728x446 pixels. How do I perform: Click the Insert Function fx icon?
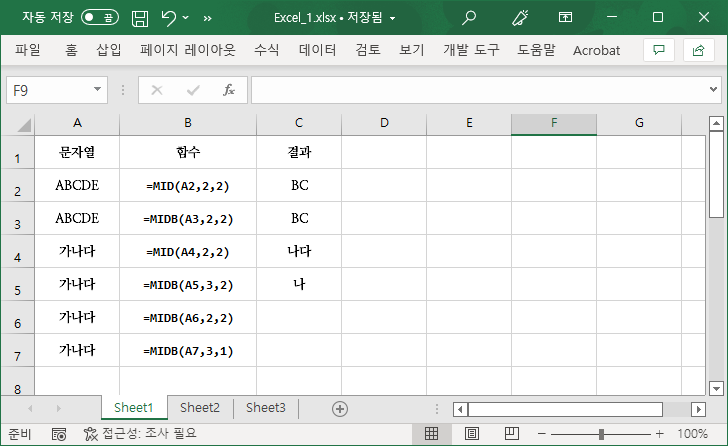(x=229, y=90)
